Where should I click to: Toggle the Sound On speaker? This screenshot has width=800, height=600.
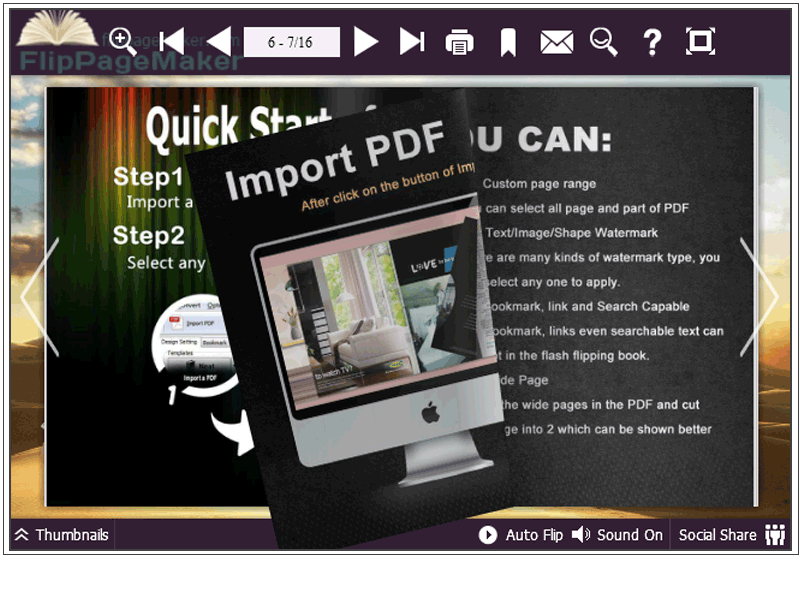pyautogui.click(x=617, y=535)
